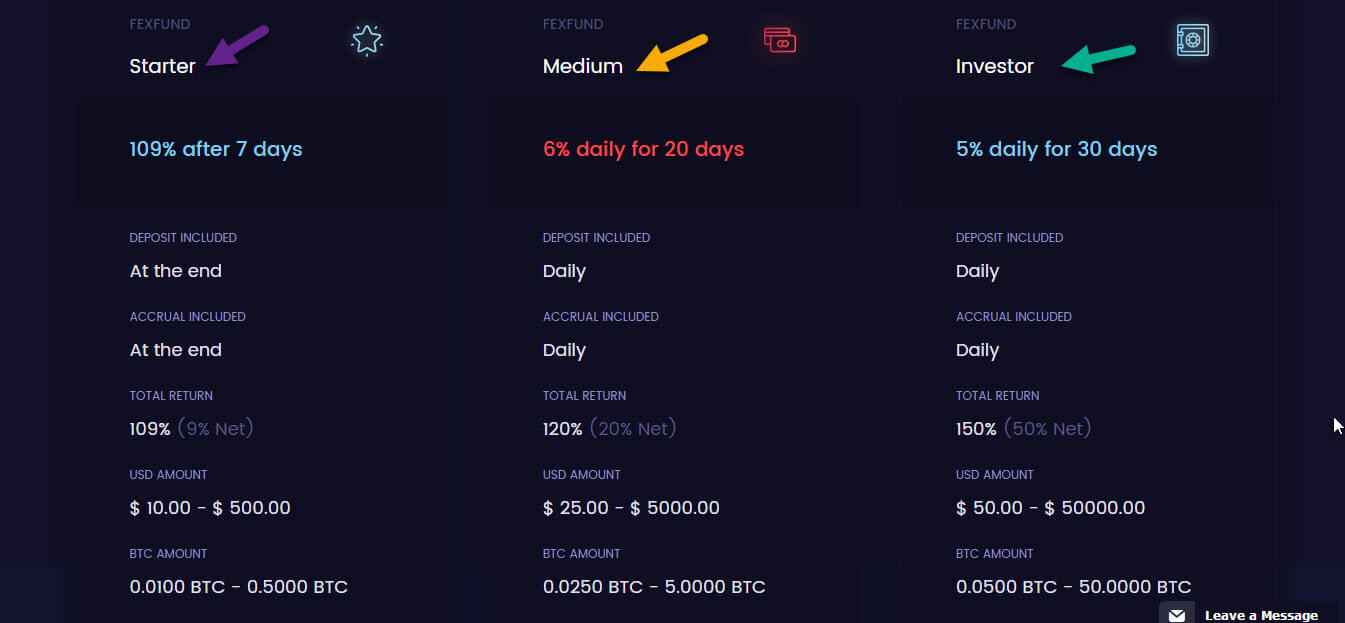Click the red credit card icon on Medium plan
Screen dimensions: 1345x623
[x=780, y=40]
